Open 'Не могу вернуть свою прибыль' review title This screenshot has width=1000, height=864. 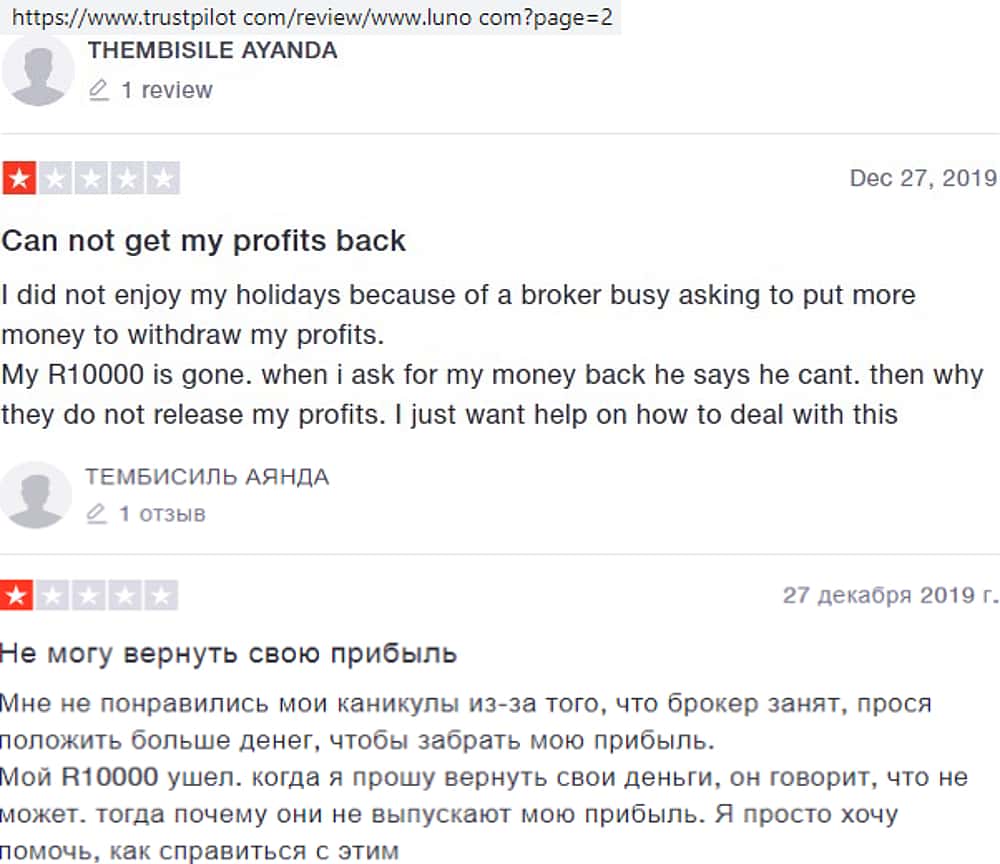[x=228, y=654]
